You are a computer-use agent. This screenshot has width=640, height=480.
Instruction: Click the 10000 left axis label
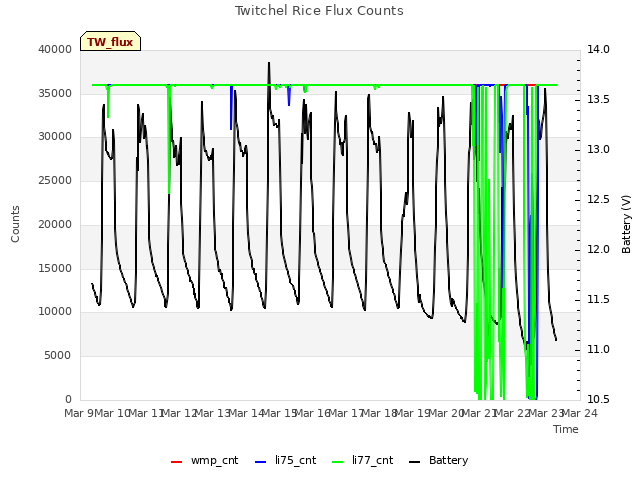[x=55, y=312]
